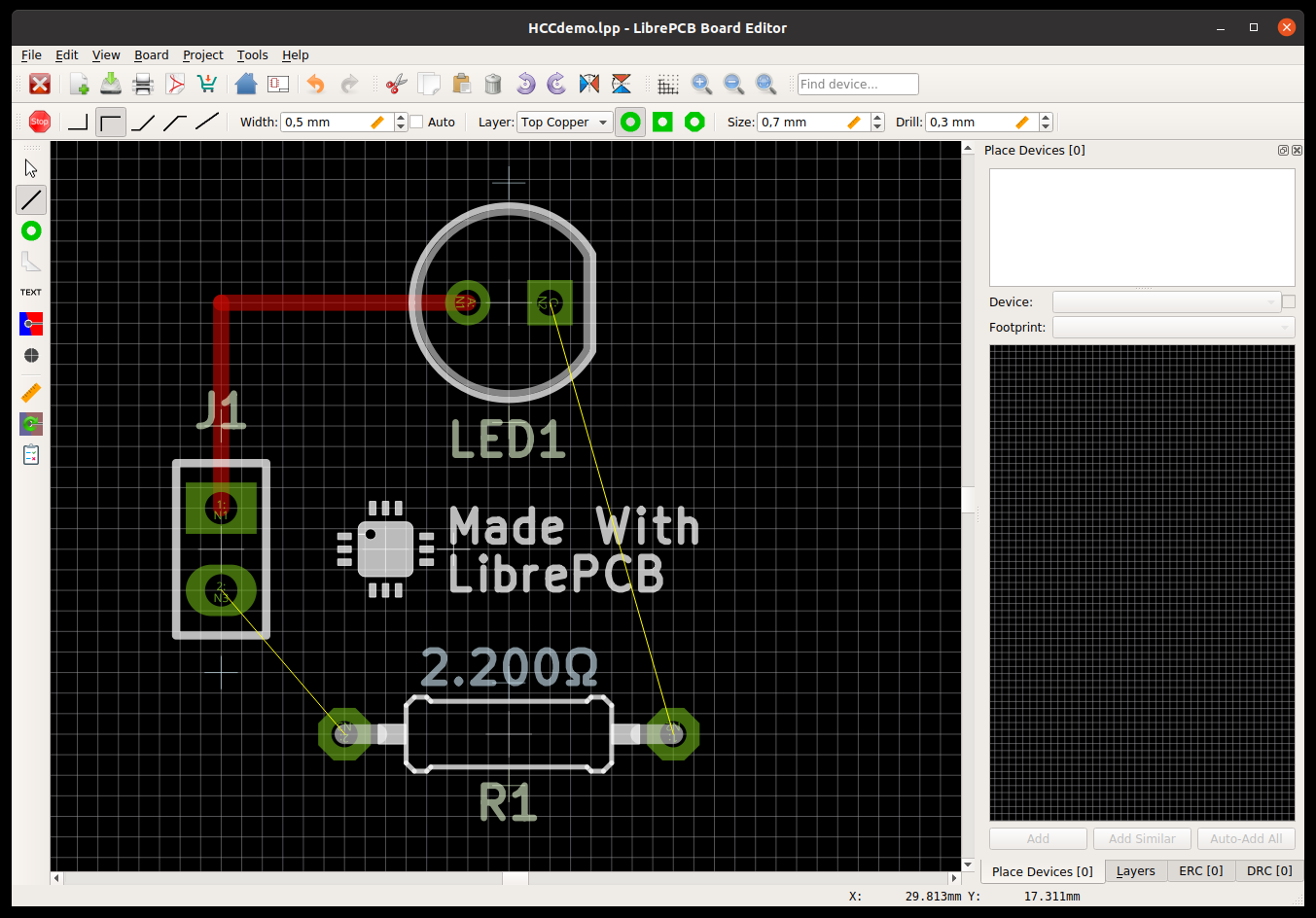Screen dimensions: 1316x918
Task: Click the Print icon in the toolbar
Action: (143, 84)
